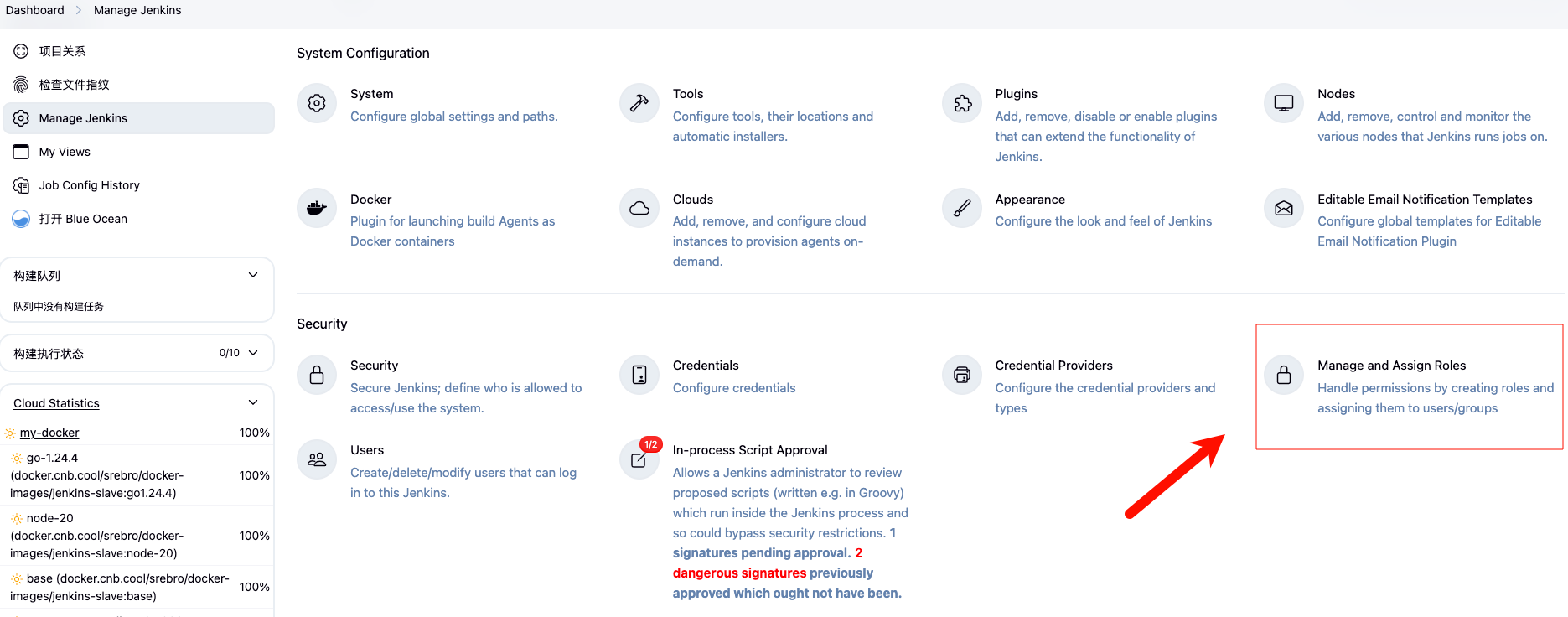Open the my-docker cloud link
Viewport: 1568px width, 617px height.
coord(49,433)
